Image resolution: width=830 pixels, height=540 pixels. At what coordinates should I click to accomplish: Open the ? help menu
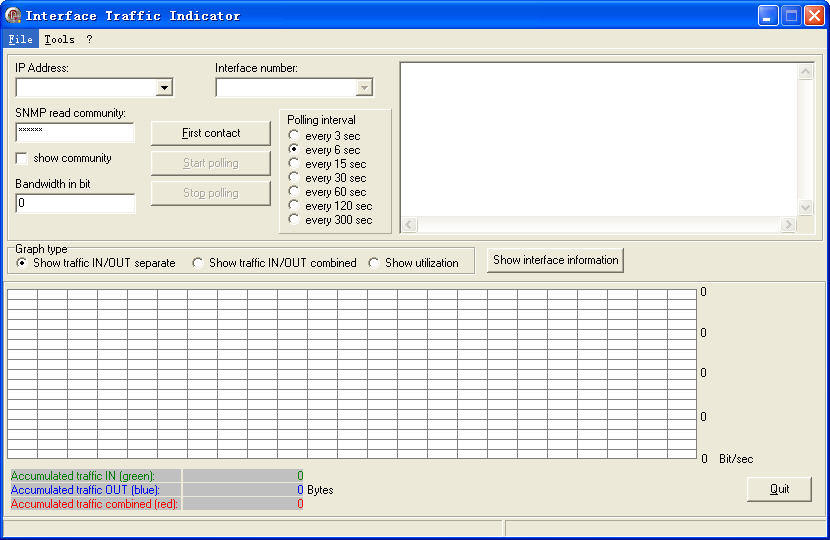click(x=89, y=39)
